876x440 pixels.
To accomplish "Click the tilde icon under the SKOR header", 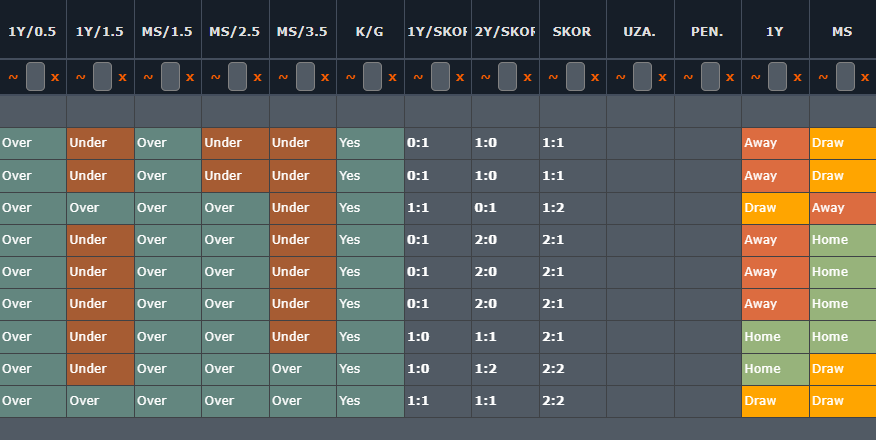I will pyautogui.click(x=553, y=77).
